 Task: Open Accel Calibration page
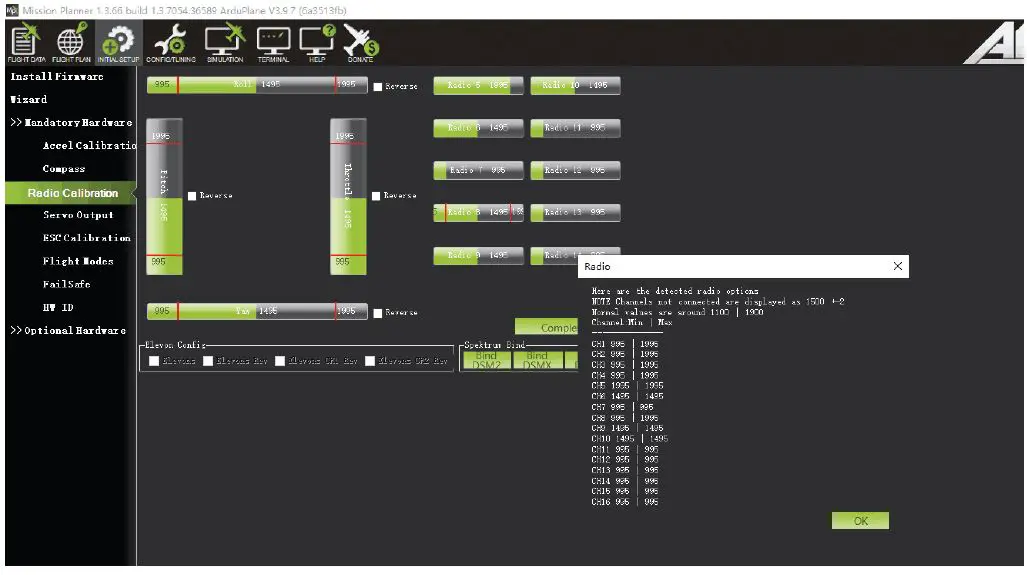click(89, 146)
